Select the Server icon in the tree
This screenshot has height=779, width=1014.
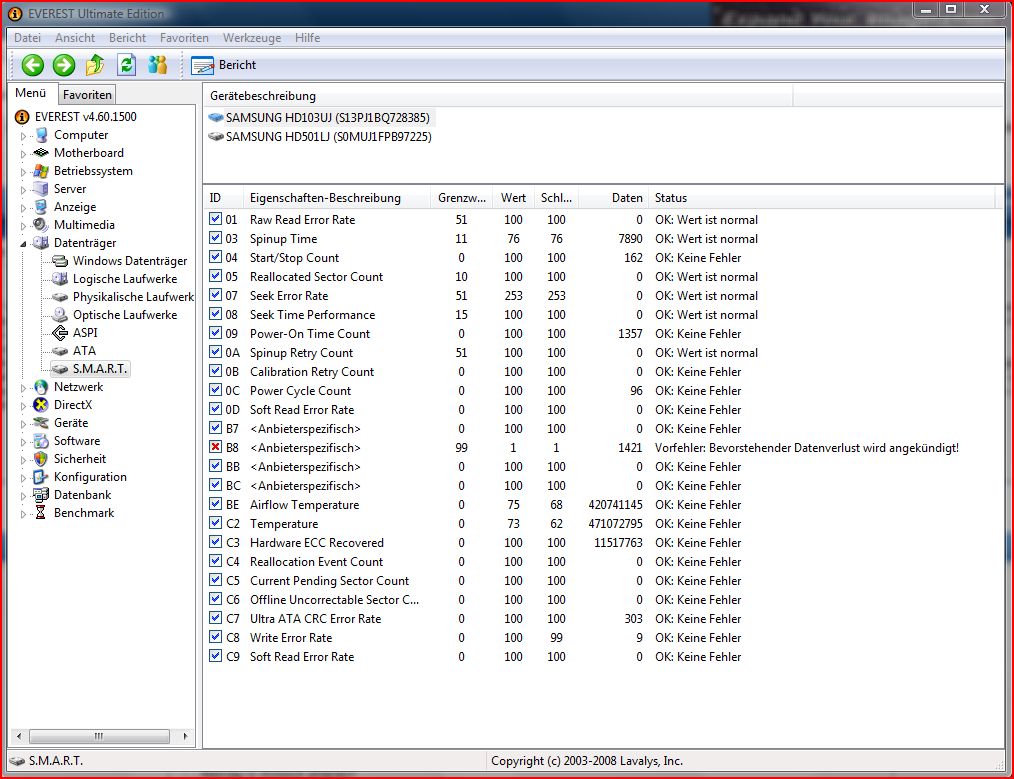click(41, 189)
